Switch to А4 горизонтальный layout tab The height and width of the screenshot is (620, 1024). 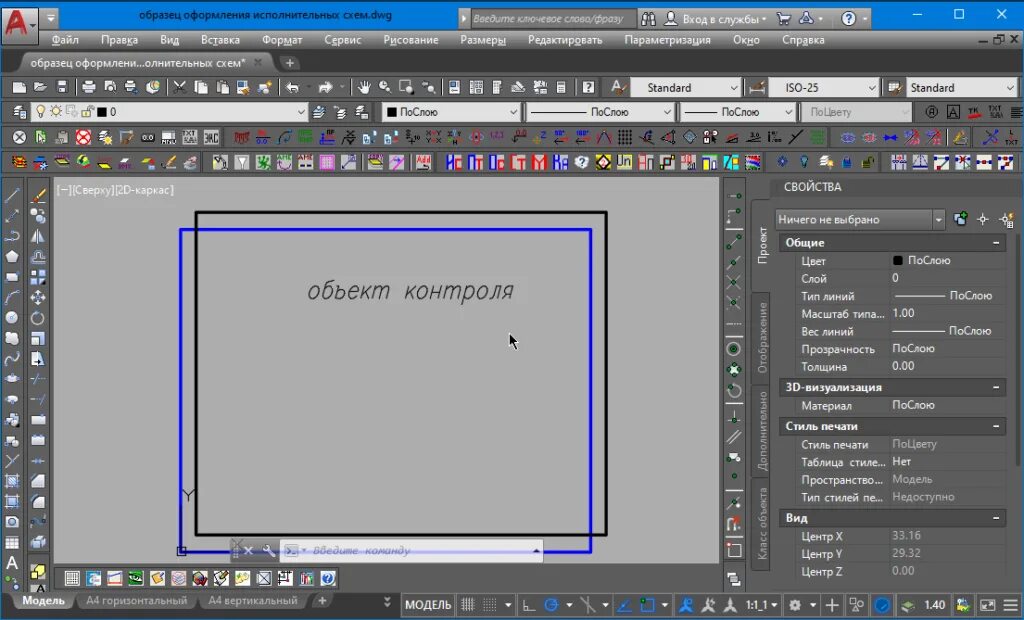click(136, 600)
